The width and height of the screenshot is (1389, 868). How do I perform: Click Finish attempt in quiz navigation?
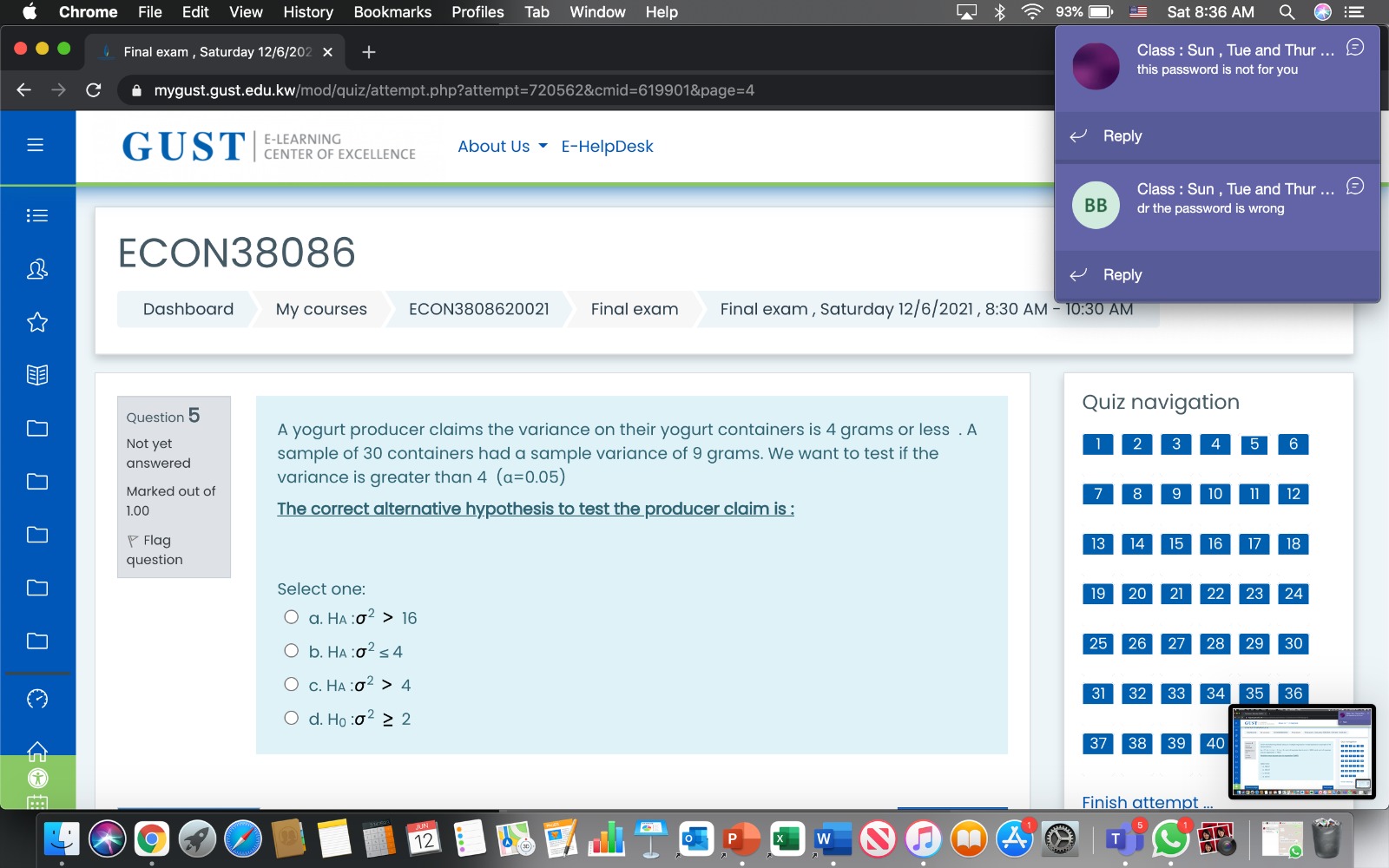coord(1145,802)
